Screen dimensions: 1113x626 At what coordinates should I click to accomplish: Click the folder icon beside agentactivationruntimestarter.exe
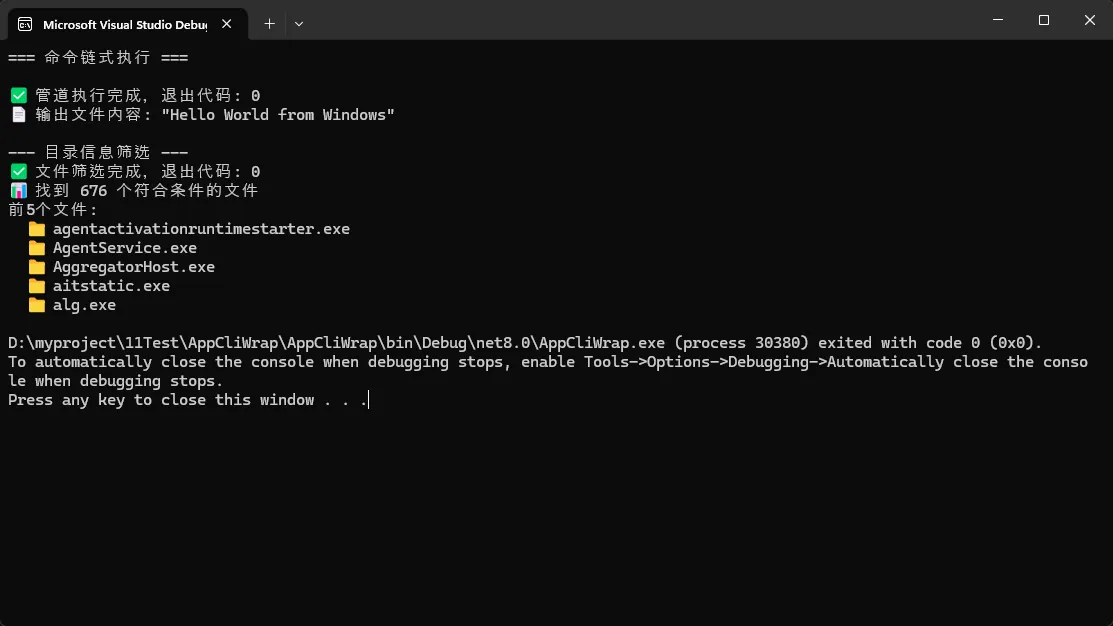[x=37, y=229]
